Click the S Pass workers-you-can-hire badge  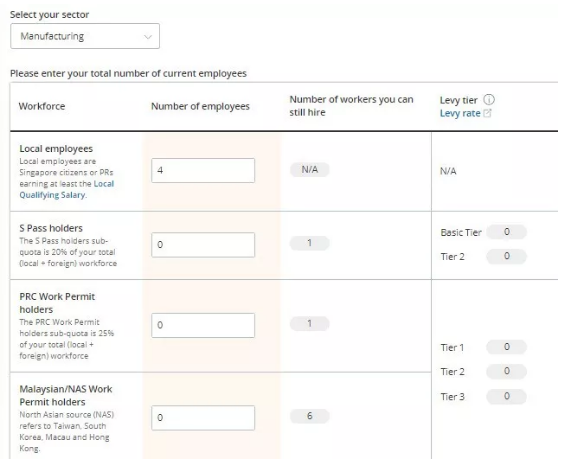click(x=309, y=243)
